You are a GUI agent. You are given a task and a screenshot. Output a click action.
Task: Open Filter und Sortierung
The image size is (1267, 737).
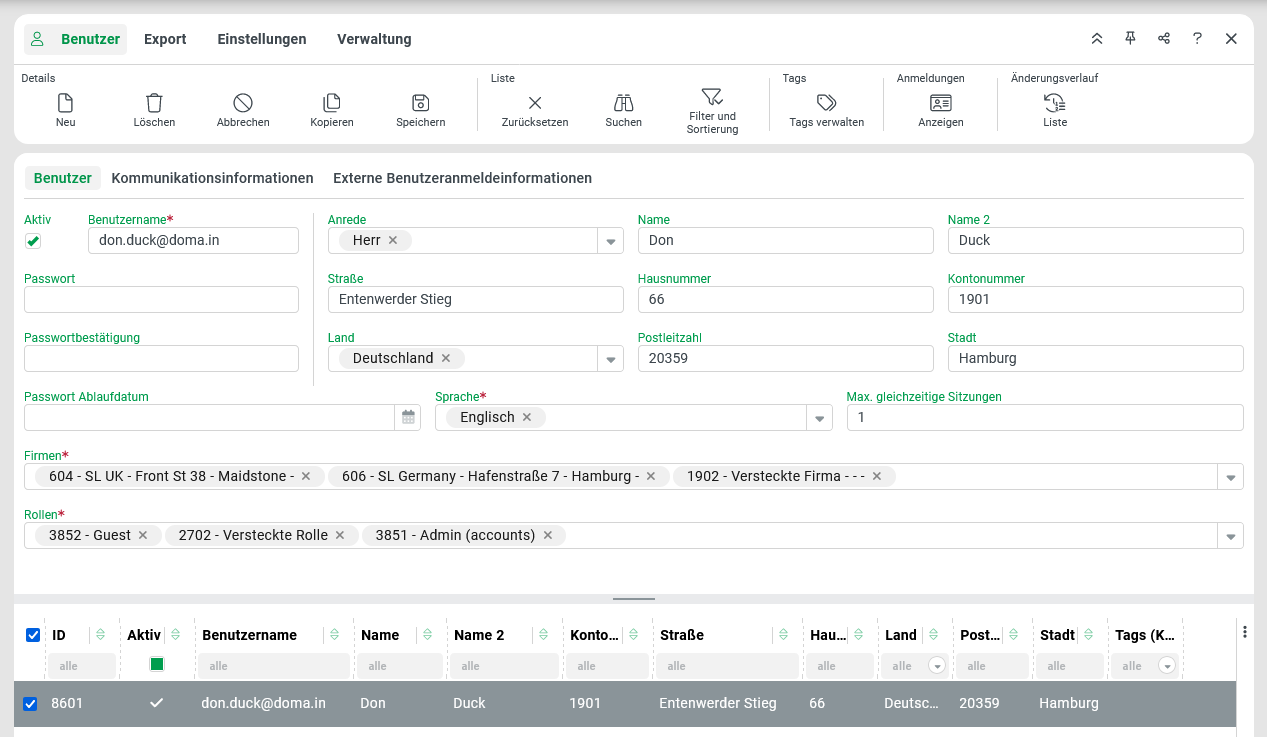(x=712, y=97)
